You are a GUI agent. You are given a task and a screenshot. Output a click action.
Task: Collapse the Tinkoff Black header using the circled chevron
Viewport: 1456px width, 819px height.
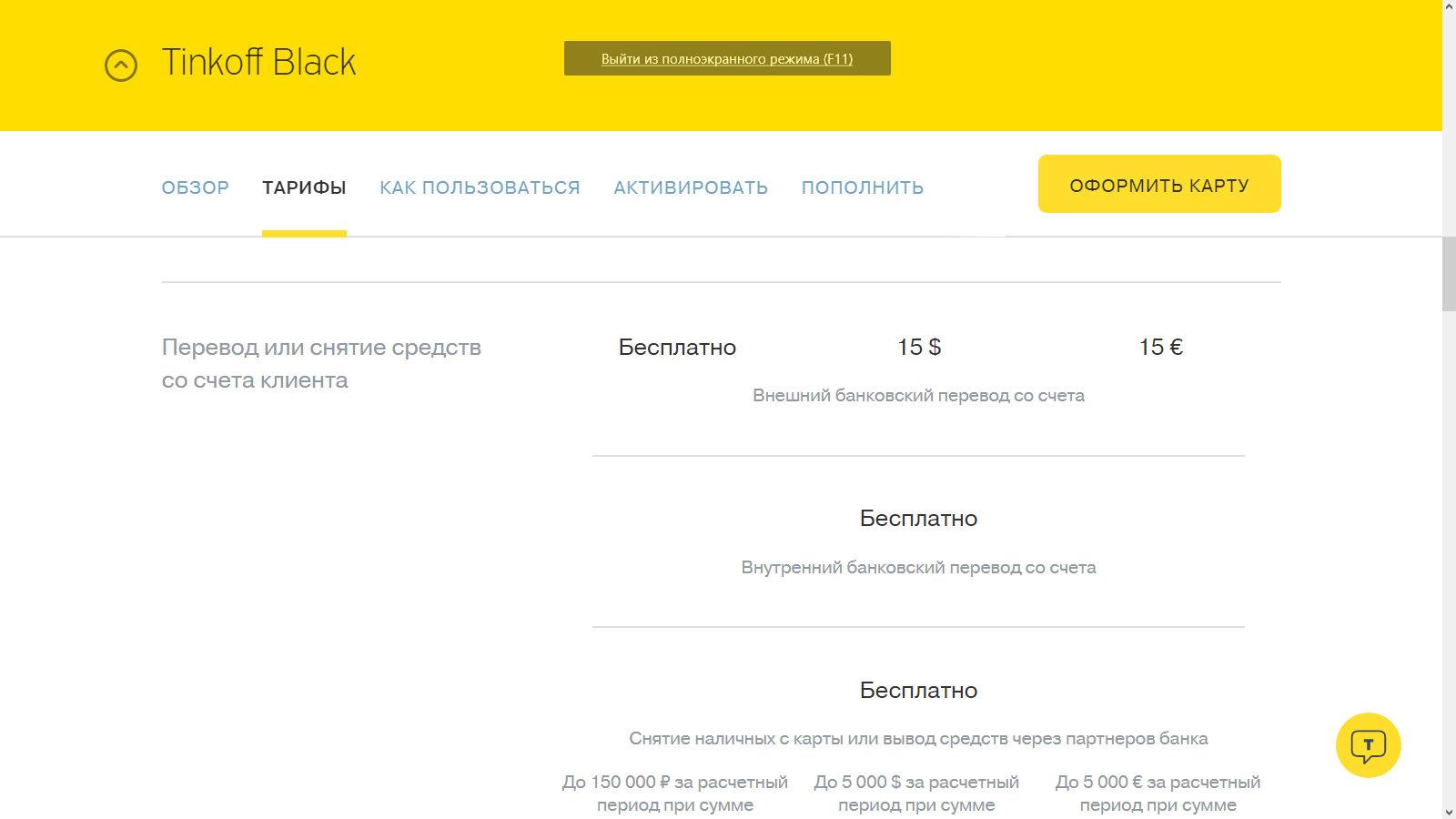click(121, 65)
